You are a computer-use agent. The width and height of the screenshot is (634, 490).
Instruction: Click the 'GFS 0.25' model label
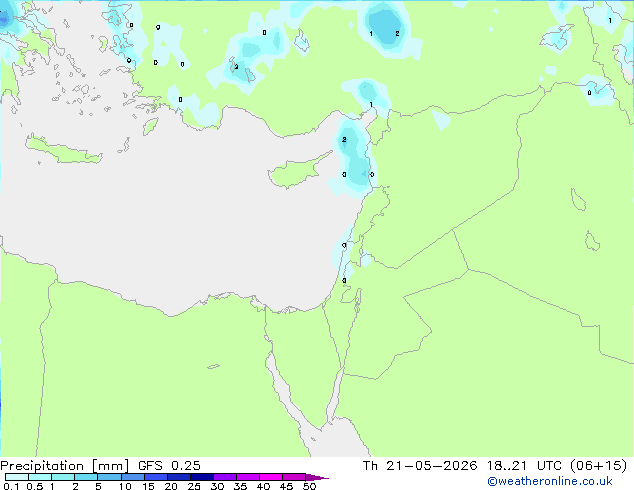click(169, 466)
